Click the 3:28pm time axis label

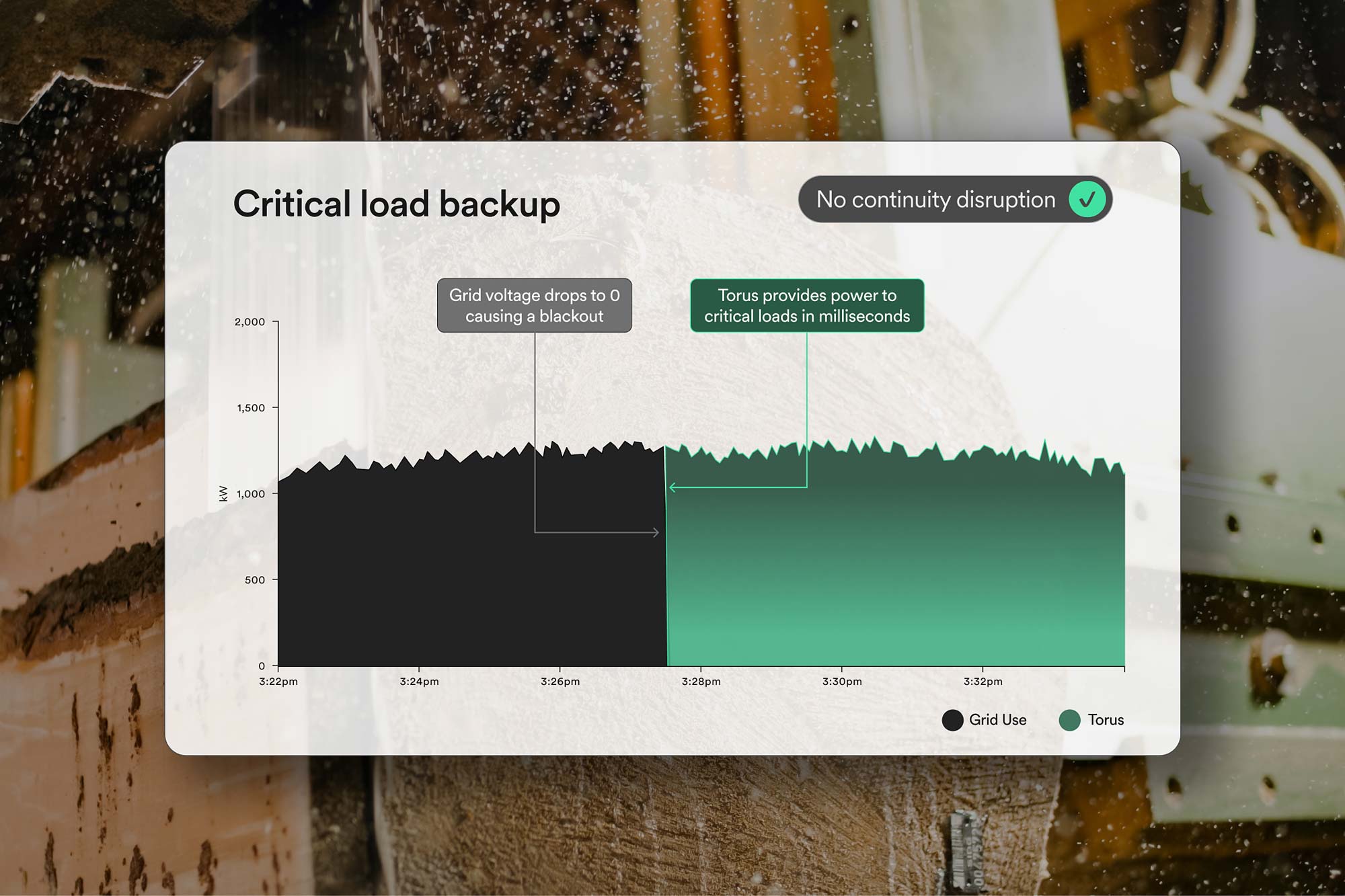point(701,682)
